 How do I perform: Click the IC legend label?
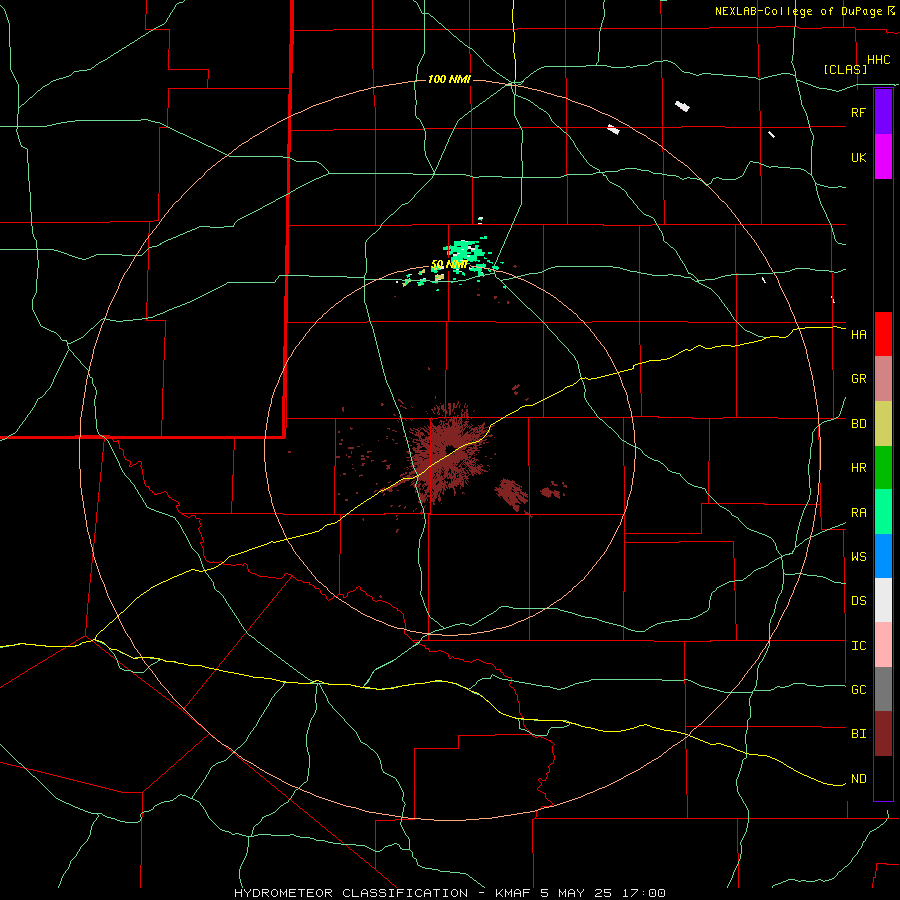(858, 646)
